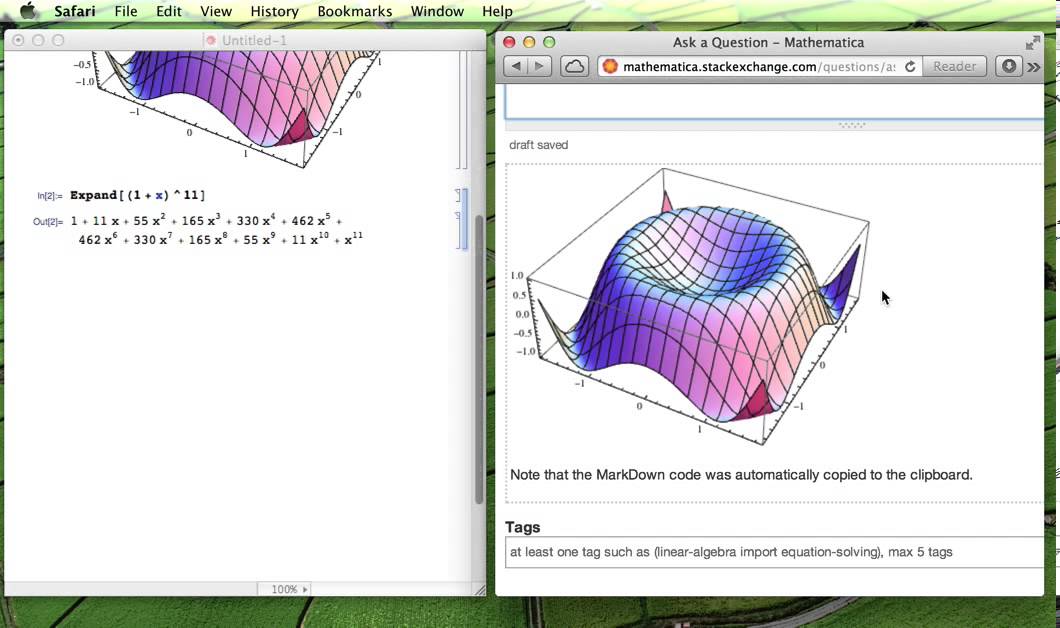Click the Untitled-1 notebook title
The height and width of the screenshot is (628, 1060).
254,41
